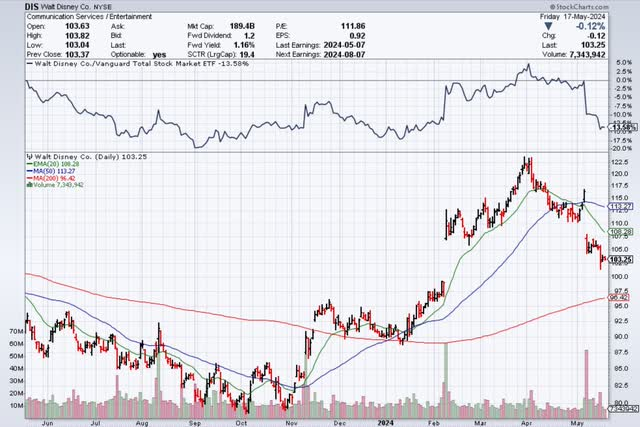Viewport: 640px width, 427px height.
Task: Click the P/E value 111.86
Action: click(x=353, y=26)
